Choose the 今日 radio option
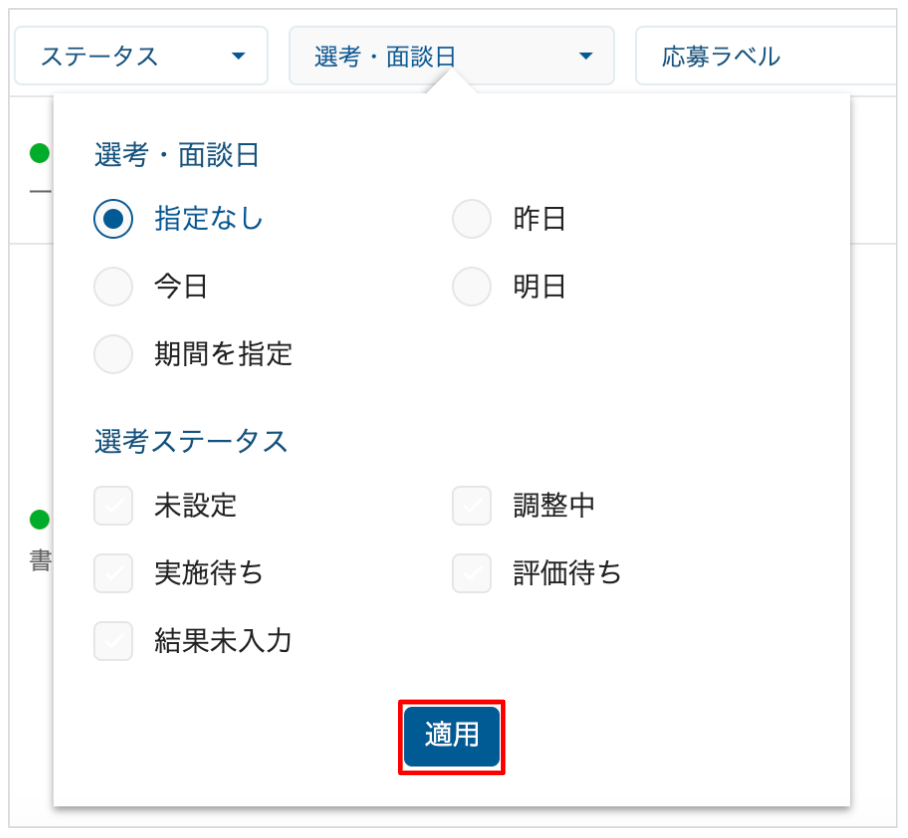908x838 pixels. 113,288
